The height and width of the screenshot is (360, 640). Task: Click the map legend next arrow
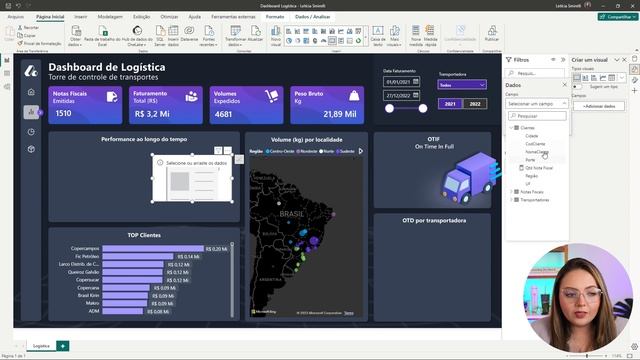pos(361,151)
